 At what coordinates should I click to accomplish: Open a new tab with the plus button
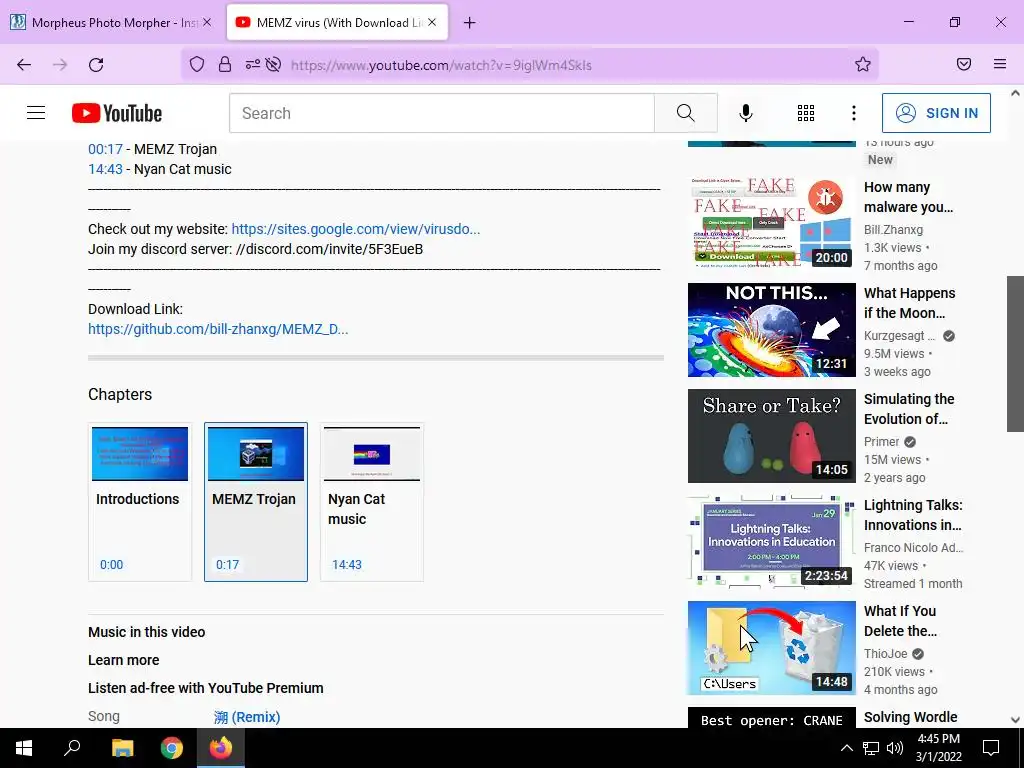click(470, 23)
